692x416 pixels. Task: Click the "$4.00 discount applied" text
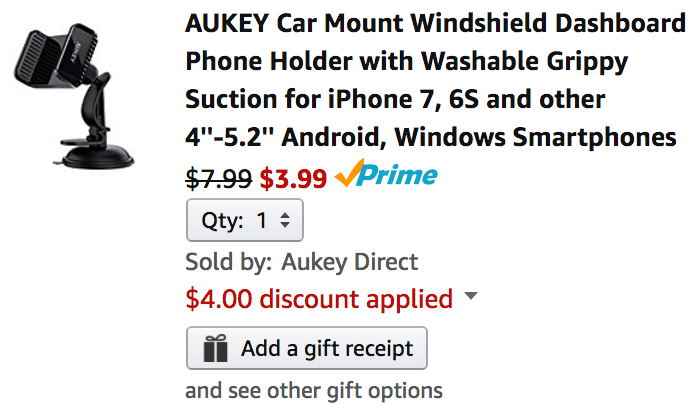point(319,298)
